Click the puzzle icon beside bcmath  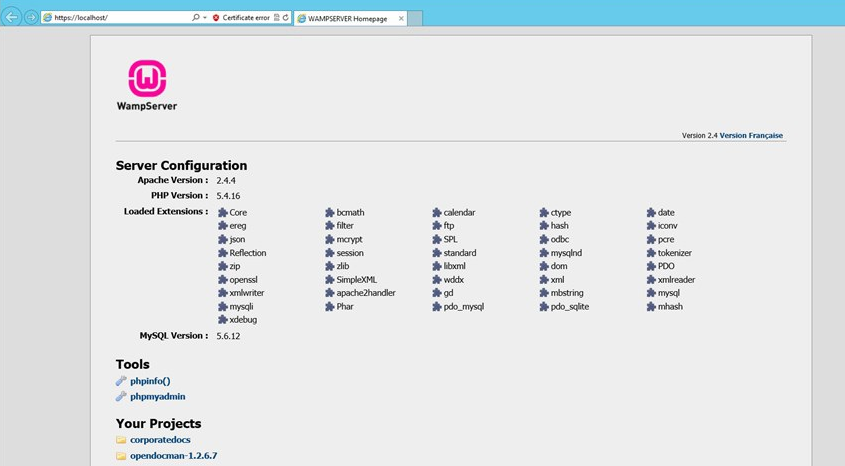330,212
